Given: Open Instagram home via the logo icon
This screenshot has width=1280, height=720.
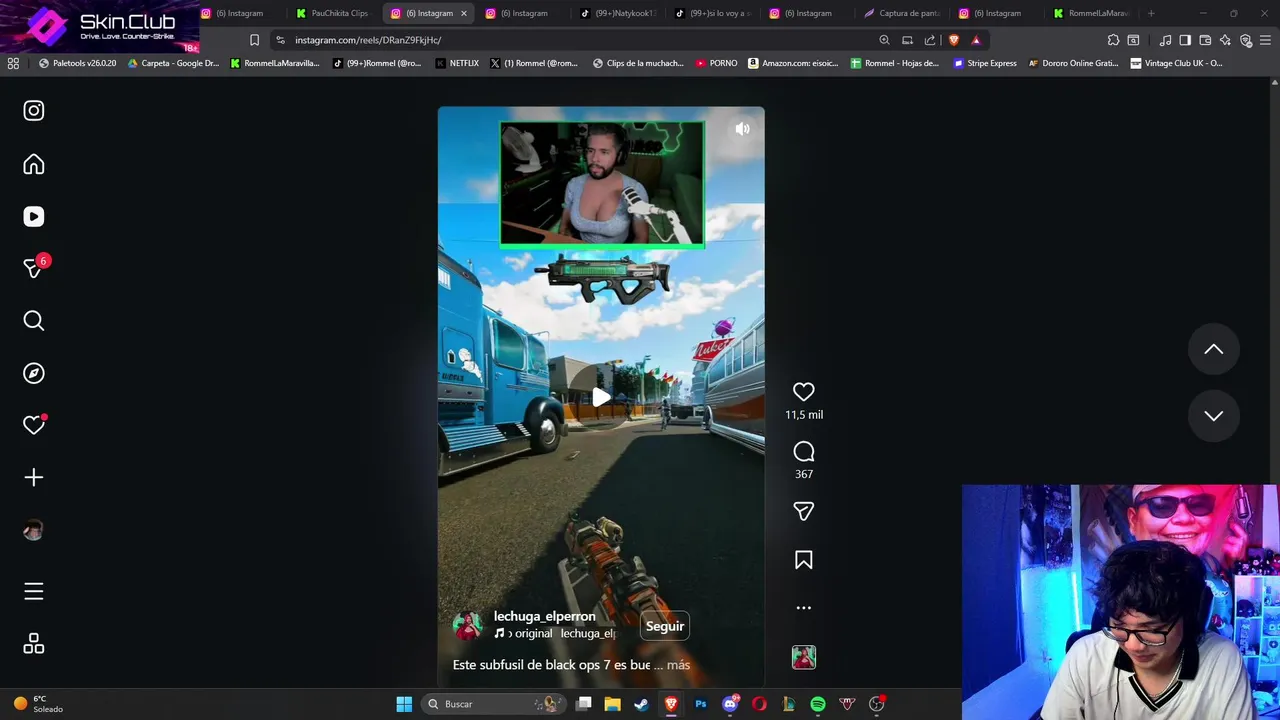Looking at the screenshot, I should 34,111.
